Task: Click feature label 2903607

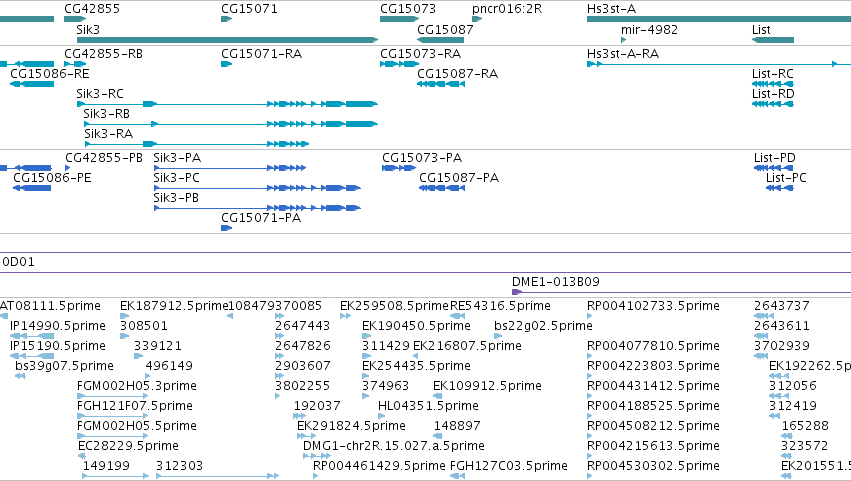Action: tap(302, 366)
